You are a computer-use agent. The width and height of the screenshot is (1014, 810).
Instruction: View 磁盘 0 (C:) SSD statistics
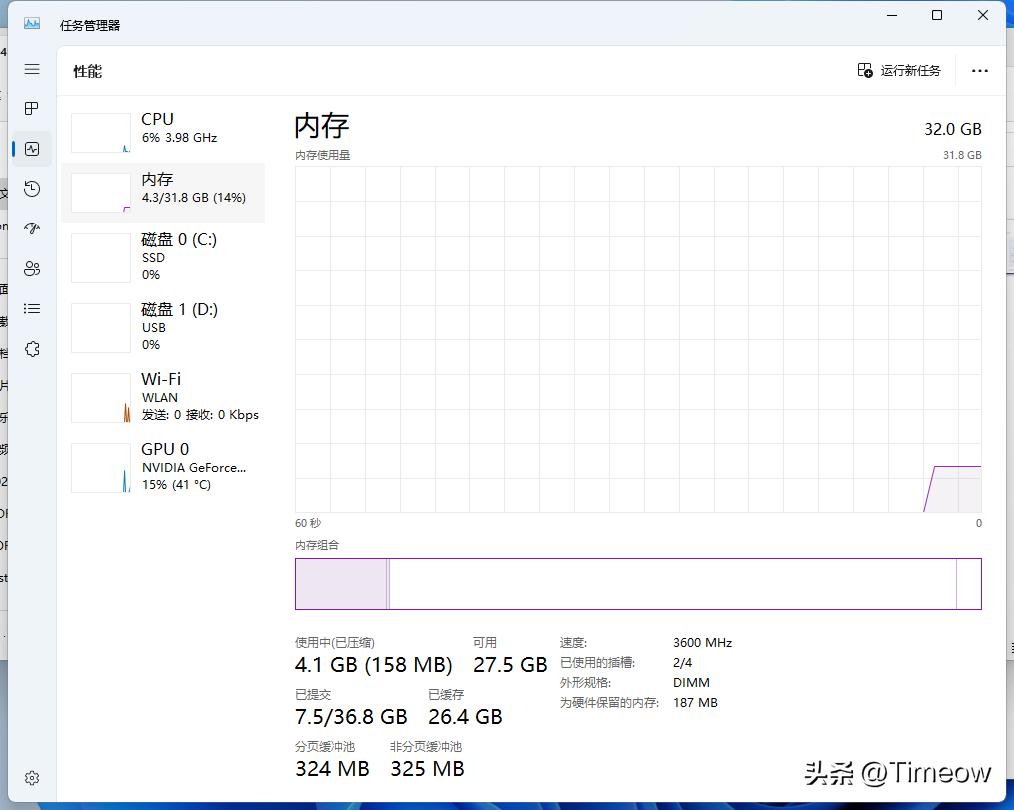tap(165, 257)
